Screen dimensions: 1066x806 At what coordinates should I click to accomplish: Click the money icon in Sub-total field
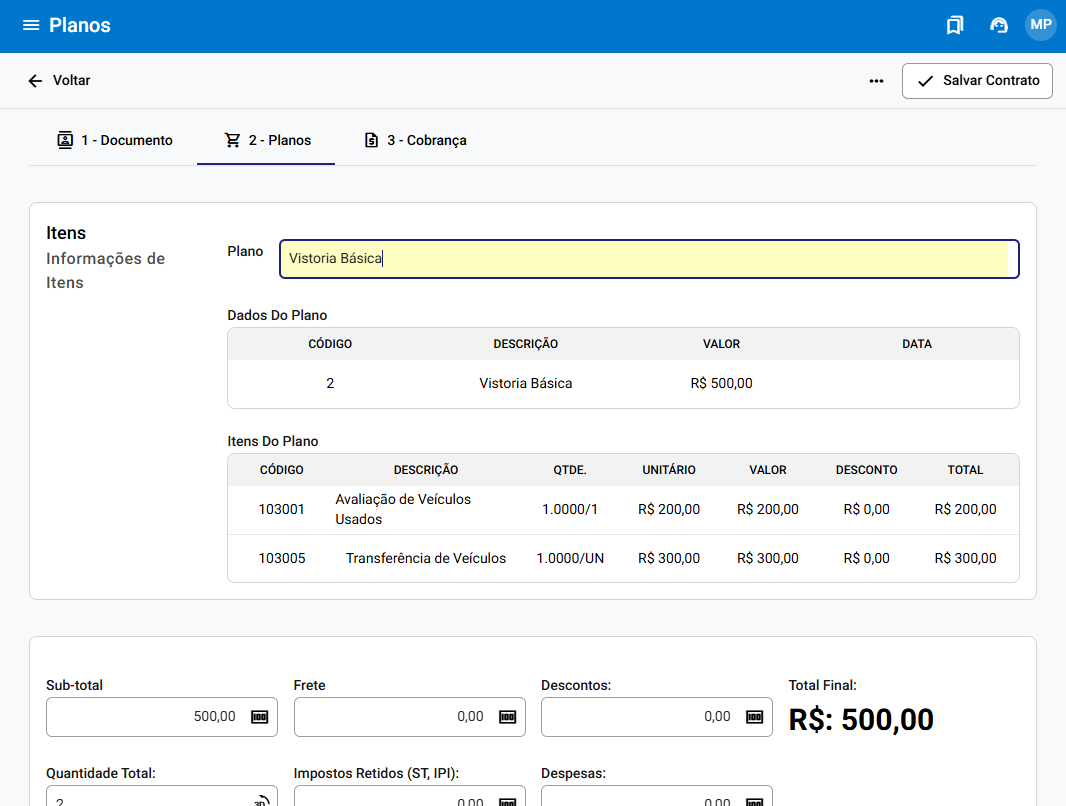pos(260,717)
